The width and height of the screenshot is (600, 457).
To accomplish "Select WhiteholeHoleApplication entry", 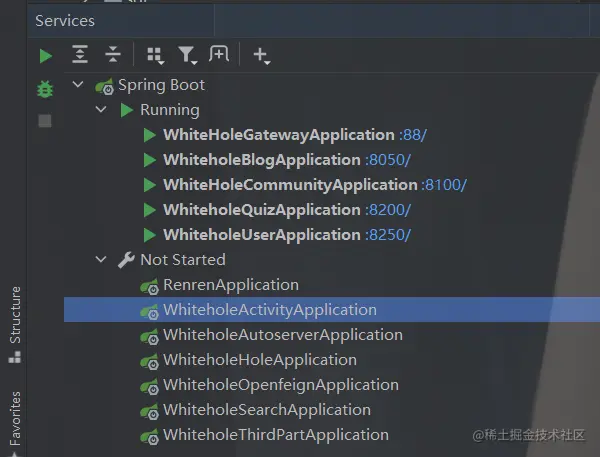I will point(260,360).
